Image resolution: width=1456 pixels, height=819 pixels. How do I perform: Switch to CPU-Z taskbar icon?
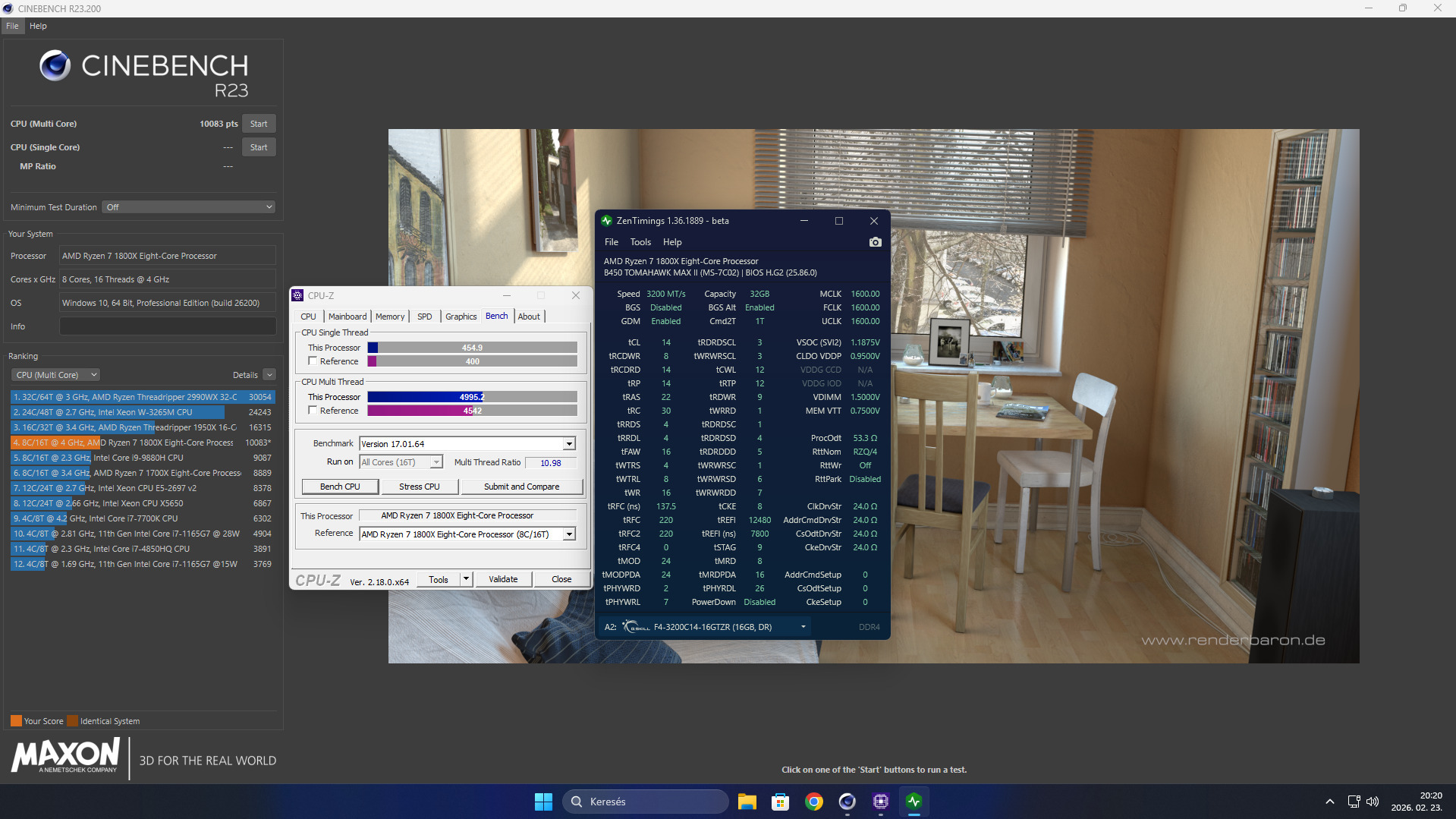point(881,802)
